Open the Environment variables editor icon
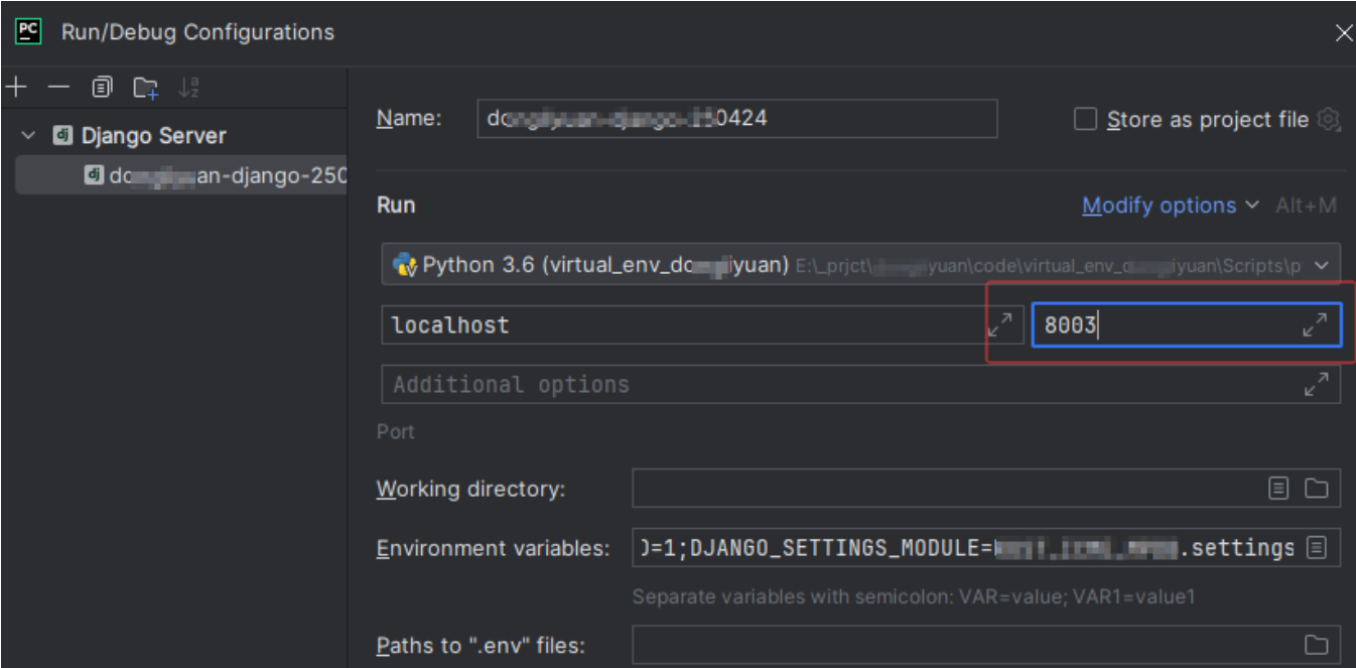The image size is (1356, 668). [1316, 547]
